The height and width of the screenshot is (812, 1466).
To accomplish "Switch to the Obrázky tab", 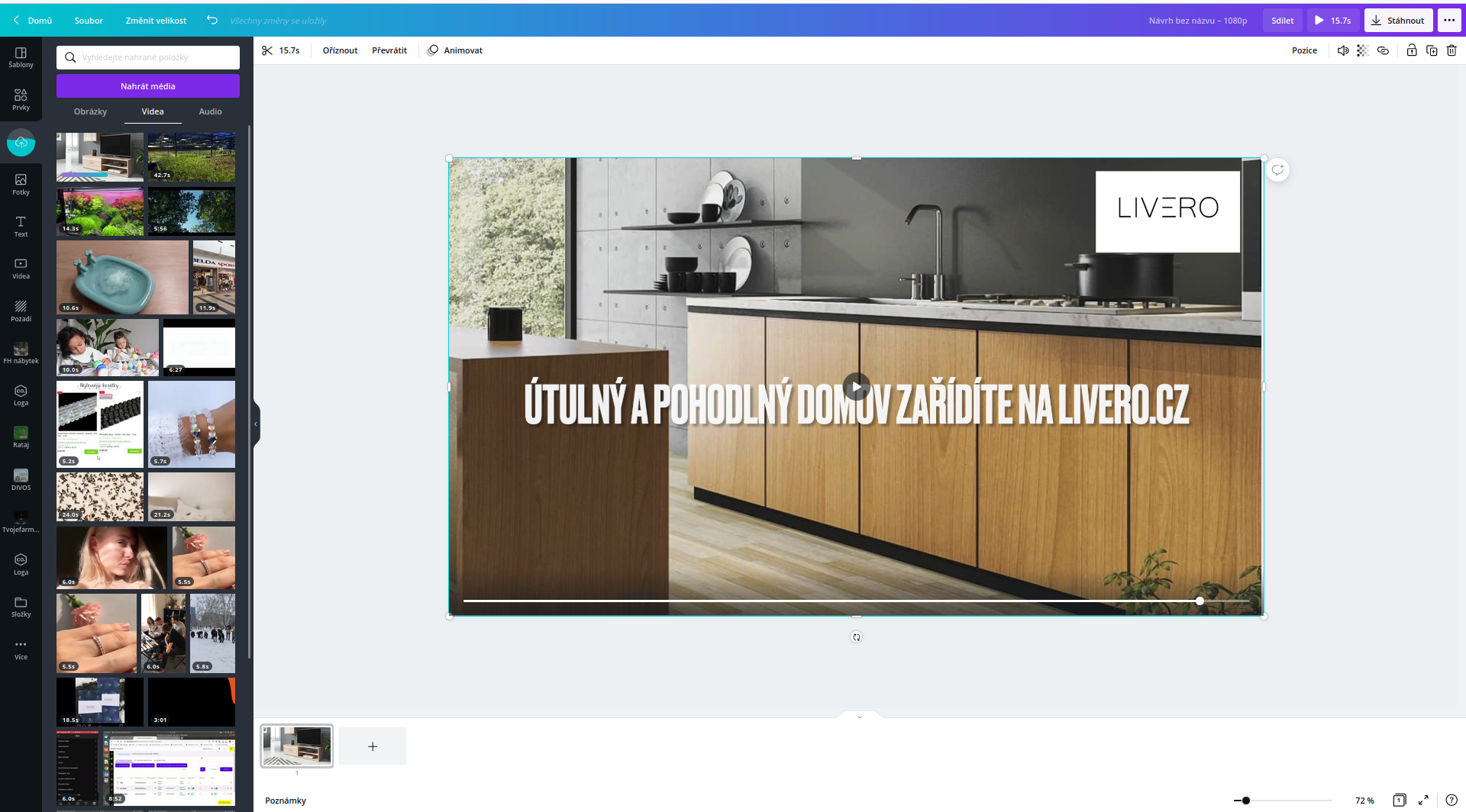I will pyautogui.click(x=90, y=111).
